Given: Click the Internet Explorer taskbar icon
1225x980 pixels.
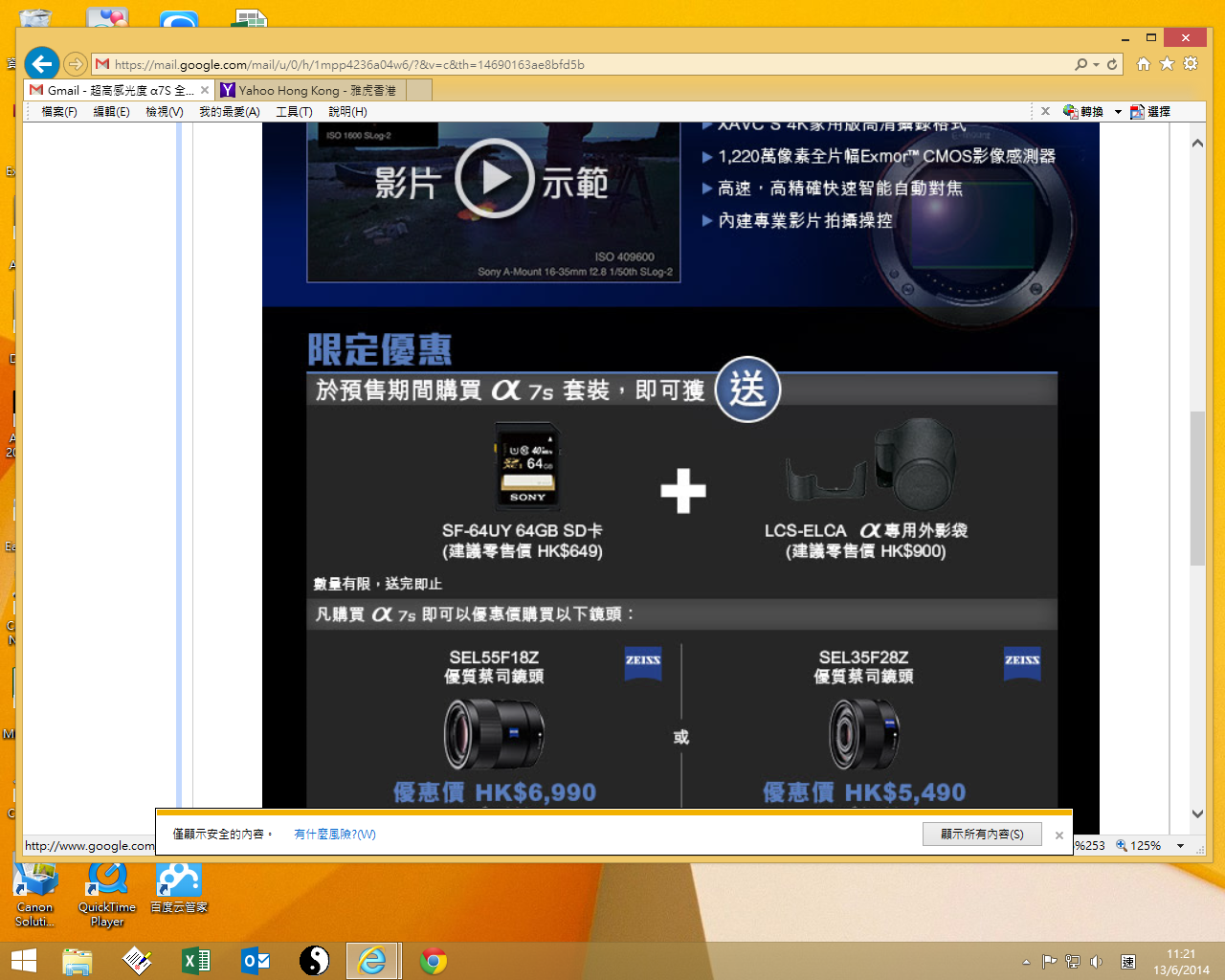Looking at the screenshot, I should [x=372, y=961].
